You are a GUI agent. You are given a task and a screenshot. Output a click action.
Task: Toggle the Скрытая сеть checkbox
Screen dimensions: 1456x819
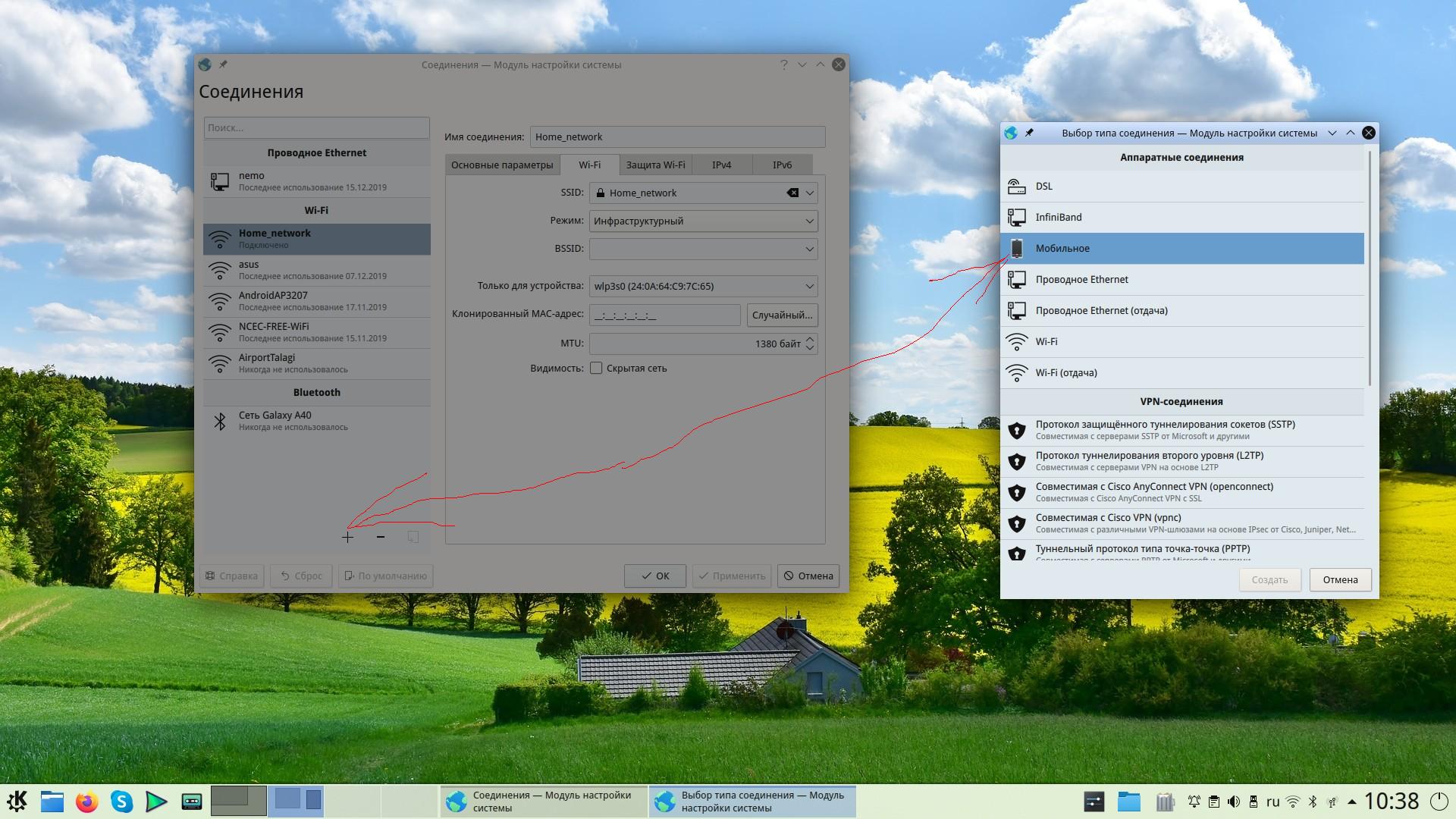click(x=596, y=369)
